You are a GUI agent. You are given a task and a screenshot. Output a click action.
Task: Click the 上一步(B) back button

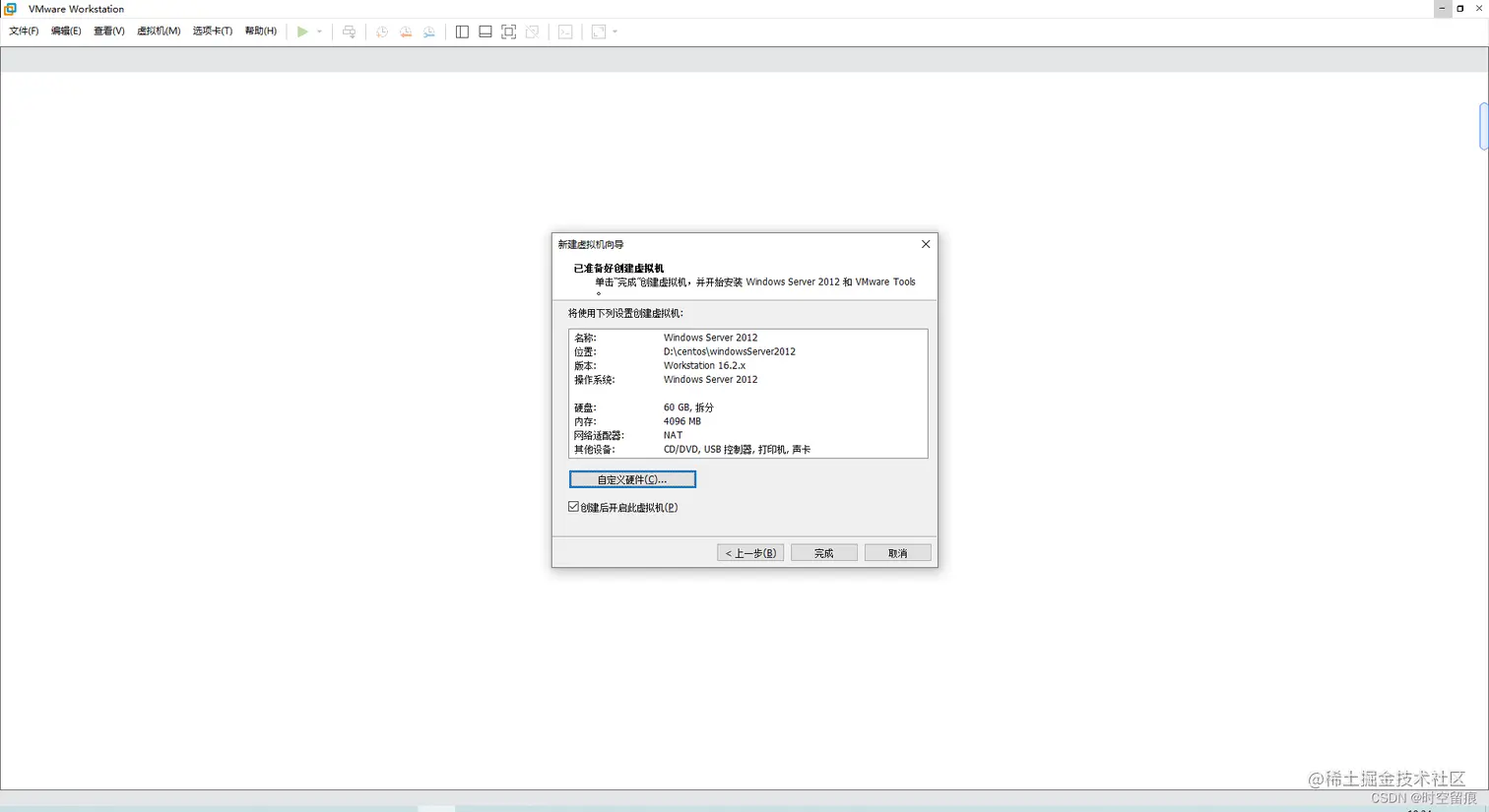pyautogui.click(x=750, y=553)
